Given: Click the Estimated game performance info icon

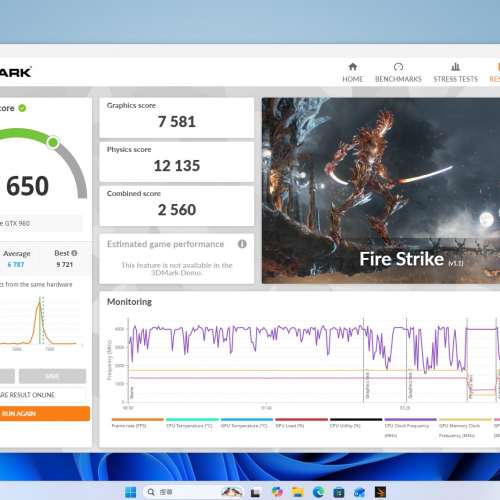Looking at the screenshot, I should click(242, 244).
